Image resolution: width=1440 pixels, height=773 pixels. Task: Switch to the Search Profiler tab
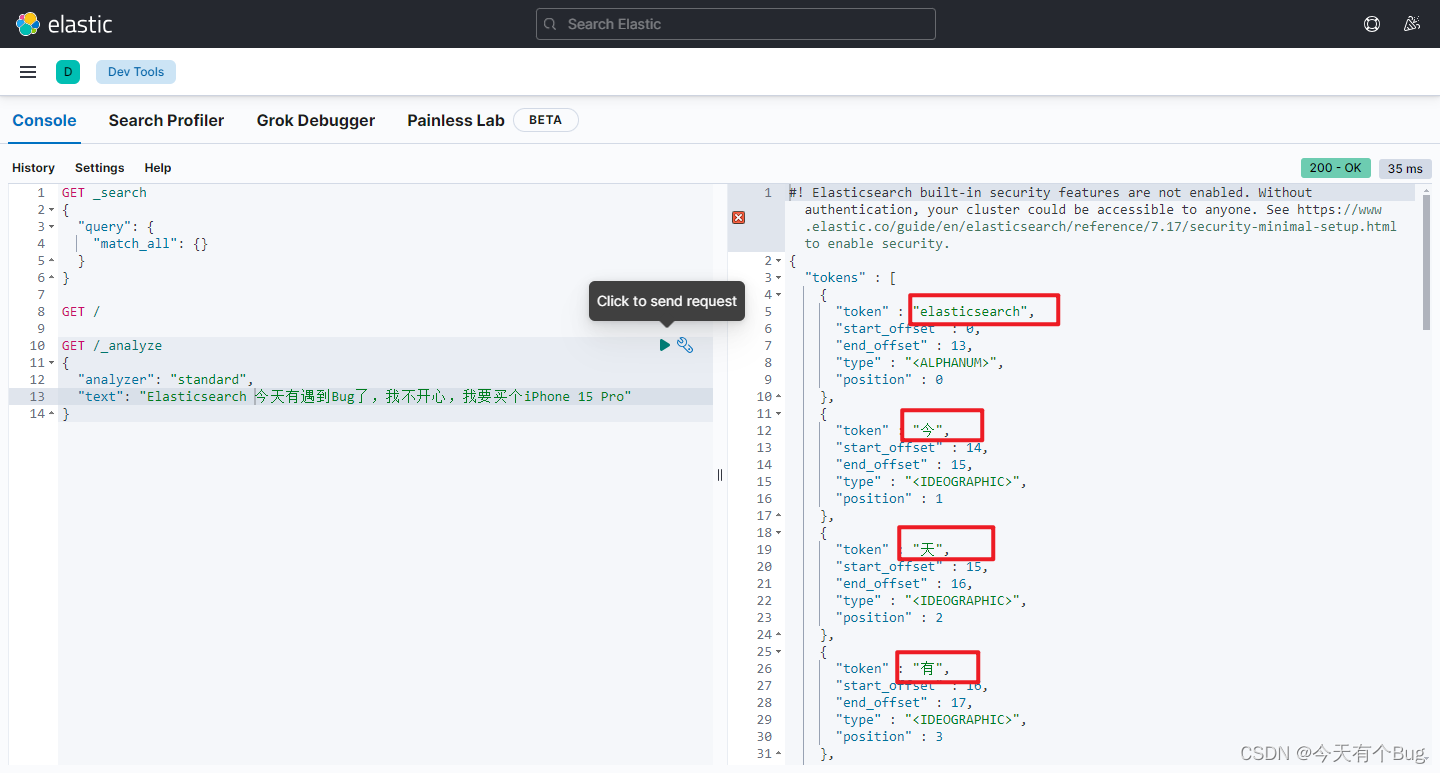(166, 120)
